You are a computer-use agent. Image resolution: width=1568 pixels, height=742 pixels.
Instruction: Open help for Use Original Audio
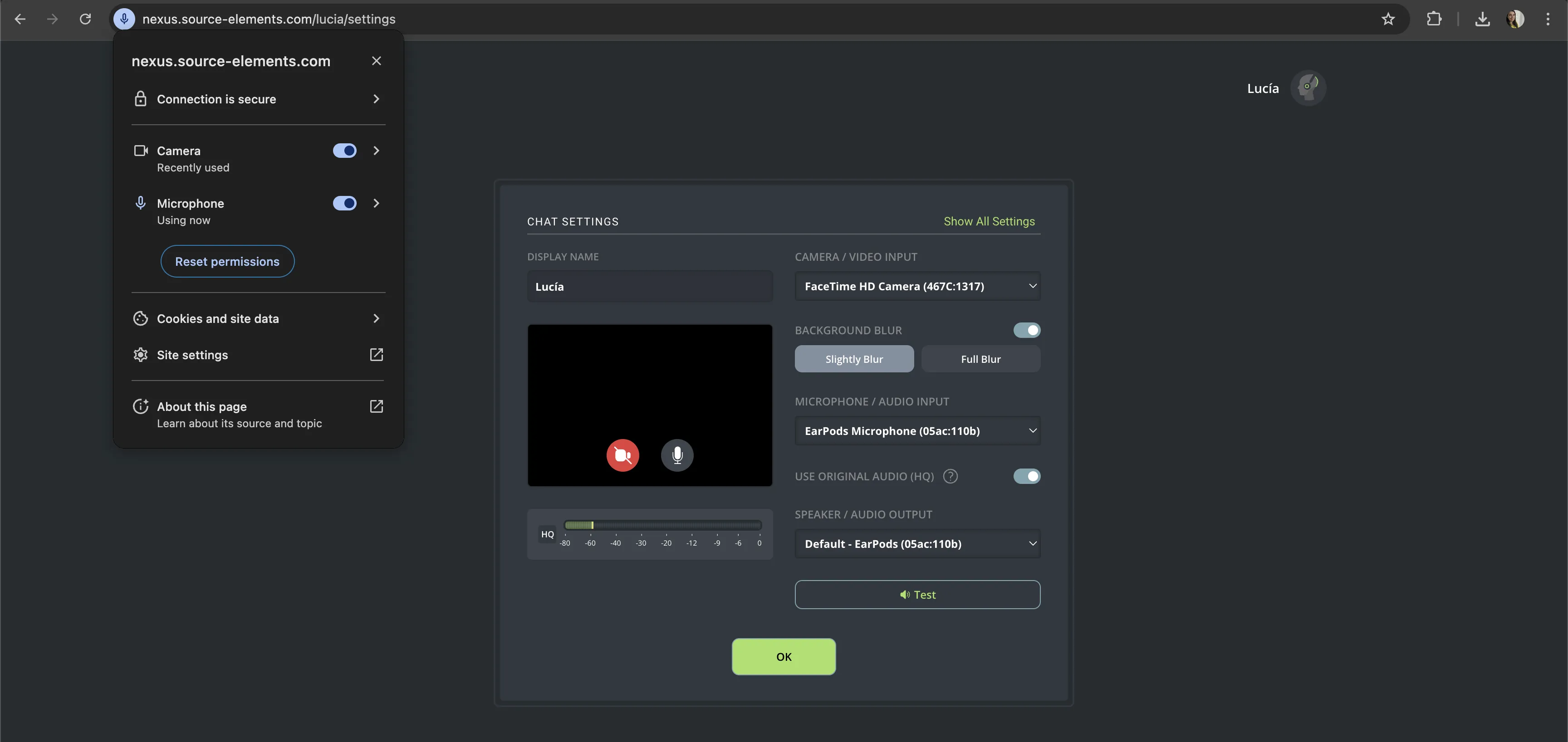tap(950, 476)
